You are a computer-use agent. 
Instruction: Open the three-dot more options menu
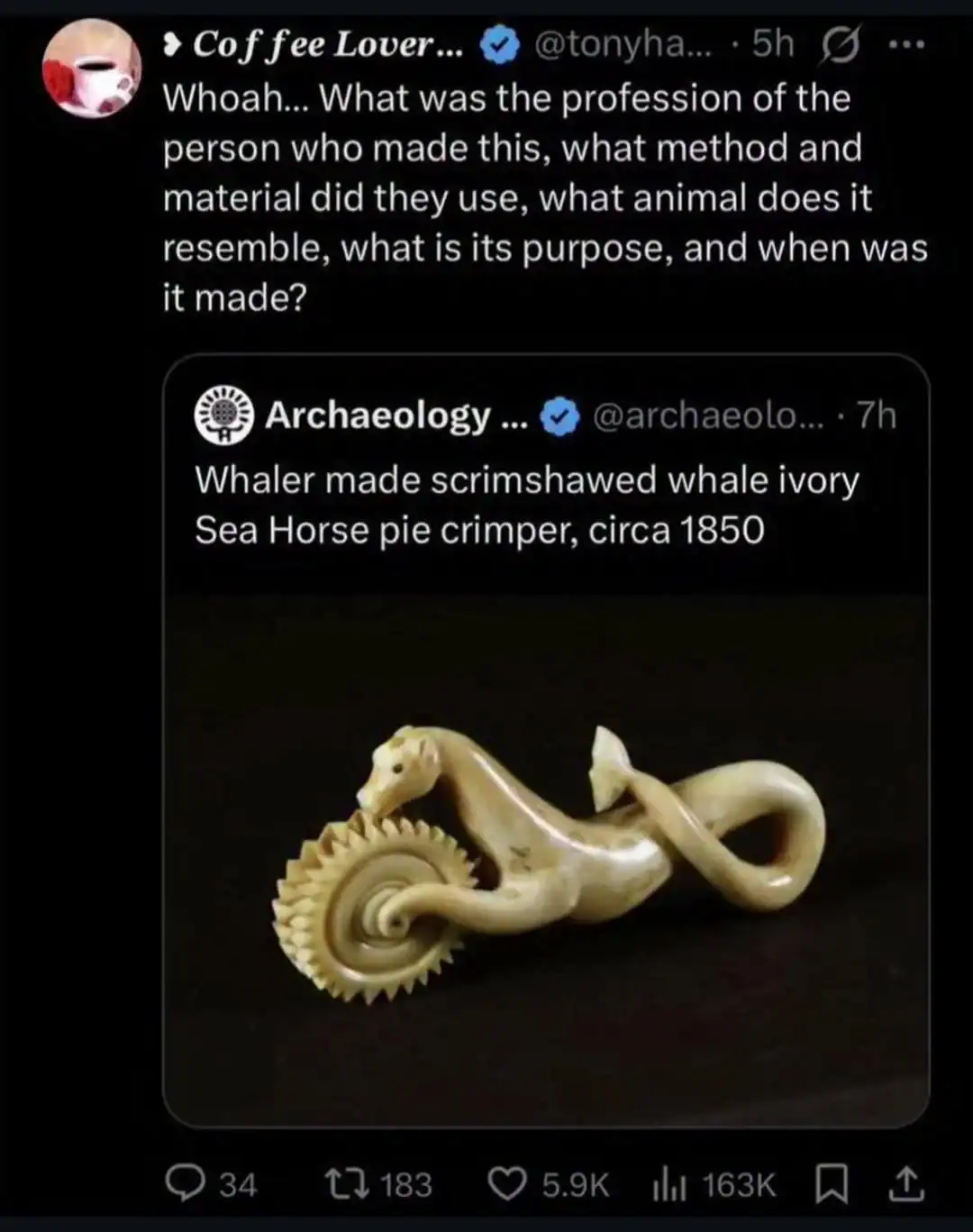click(905, 42)
